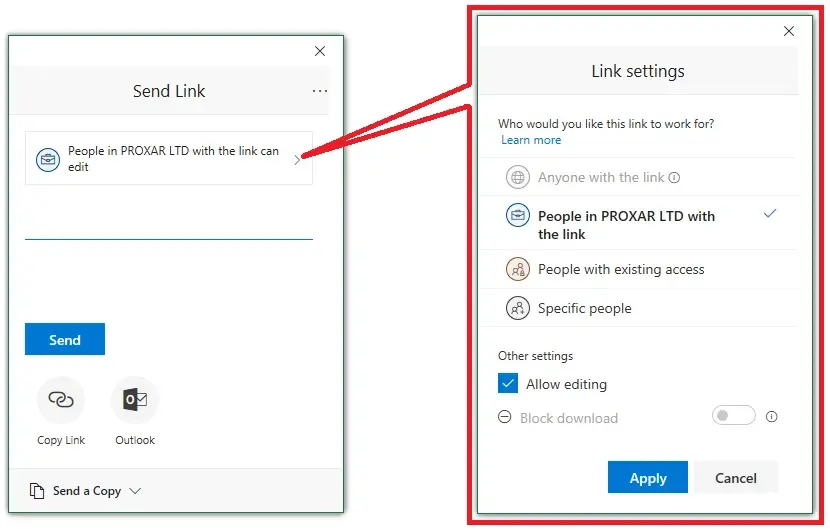Select Anyone with the link option

(x=638, y=177)
